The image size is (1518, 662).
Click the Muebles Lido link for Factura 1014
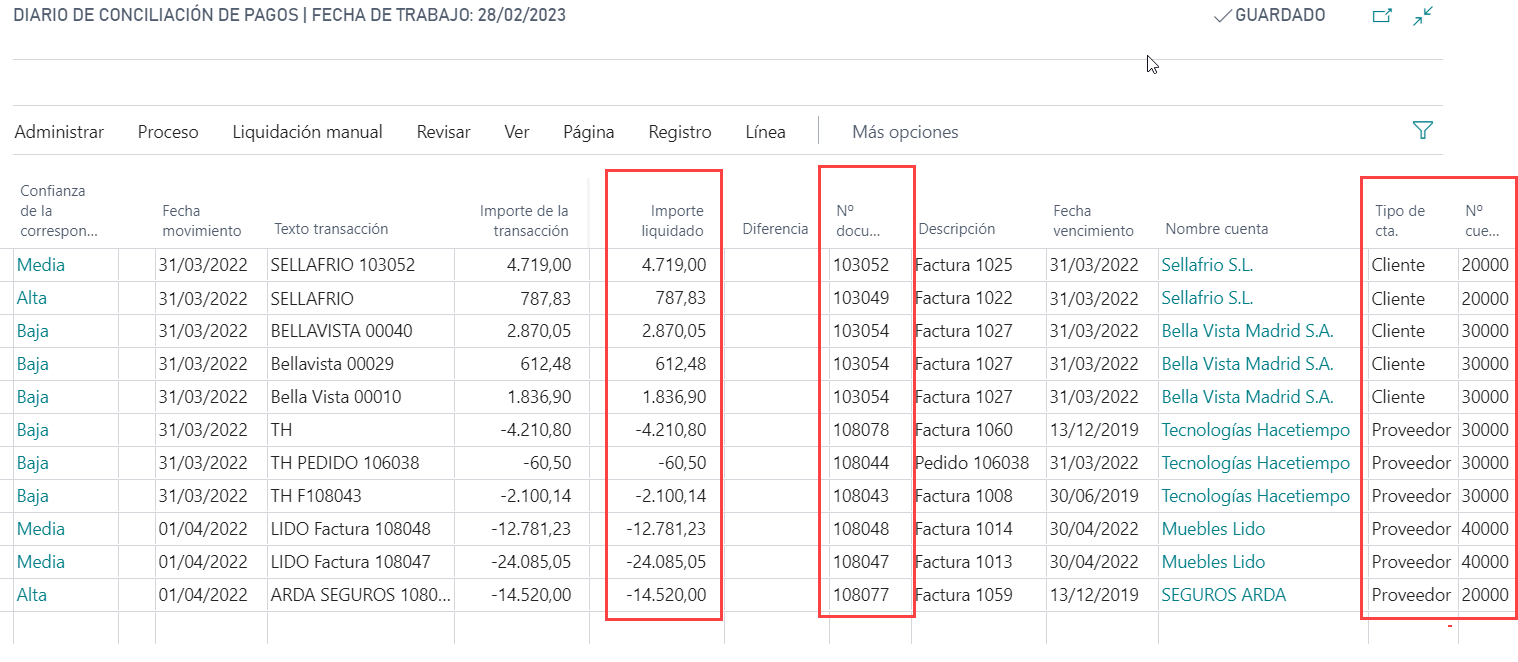pos(1213,529)
